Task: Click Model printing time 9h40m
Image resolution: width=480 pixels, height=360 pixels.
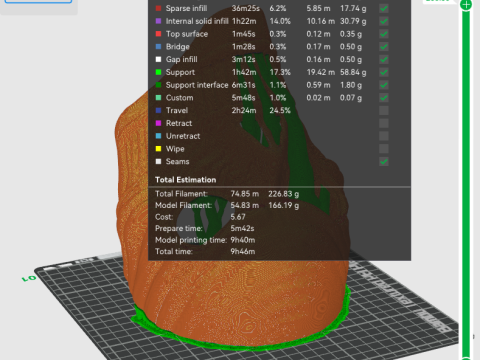Action: pos(243,240)
